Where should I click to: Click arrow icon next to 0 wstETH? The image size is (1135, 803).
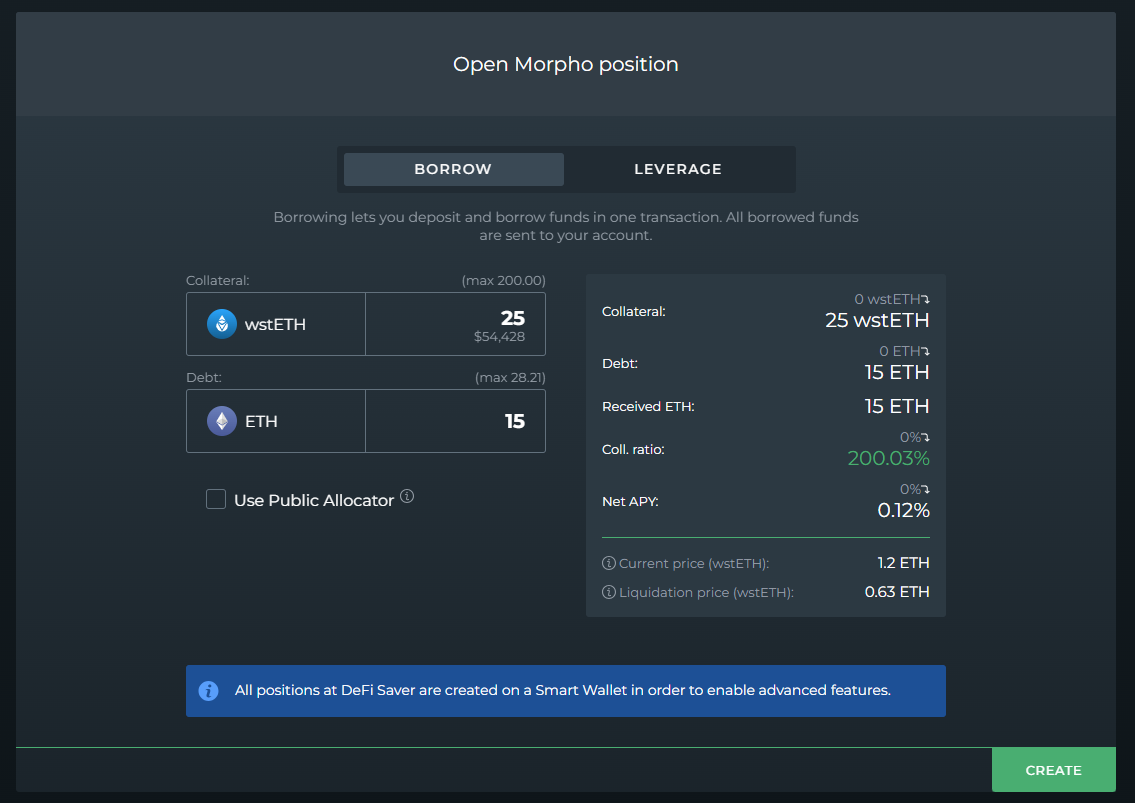[x=925, y=299]
